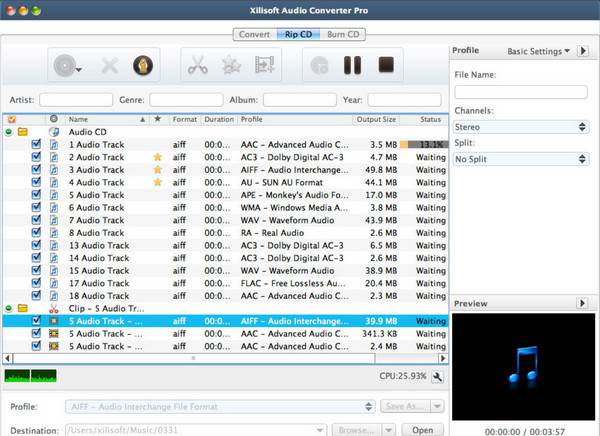The height and width of the screenshot is (436, 600).
Task: Click the Save As button
Action: 406,406
